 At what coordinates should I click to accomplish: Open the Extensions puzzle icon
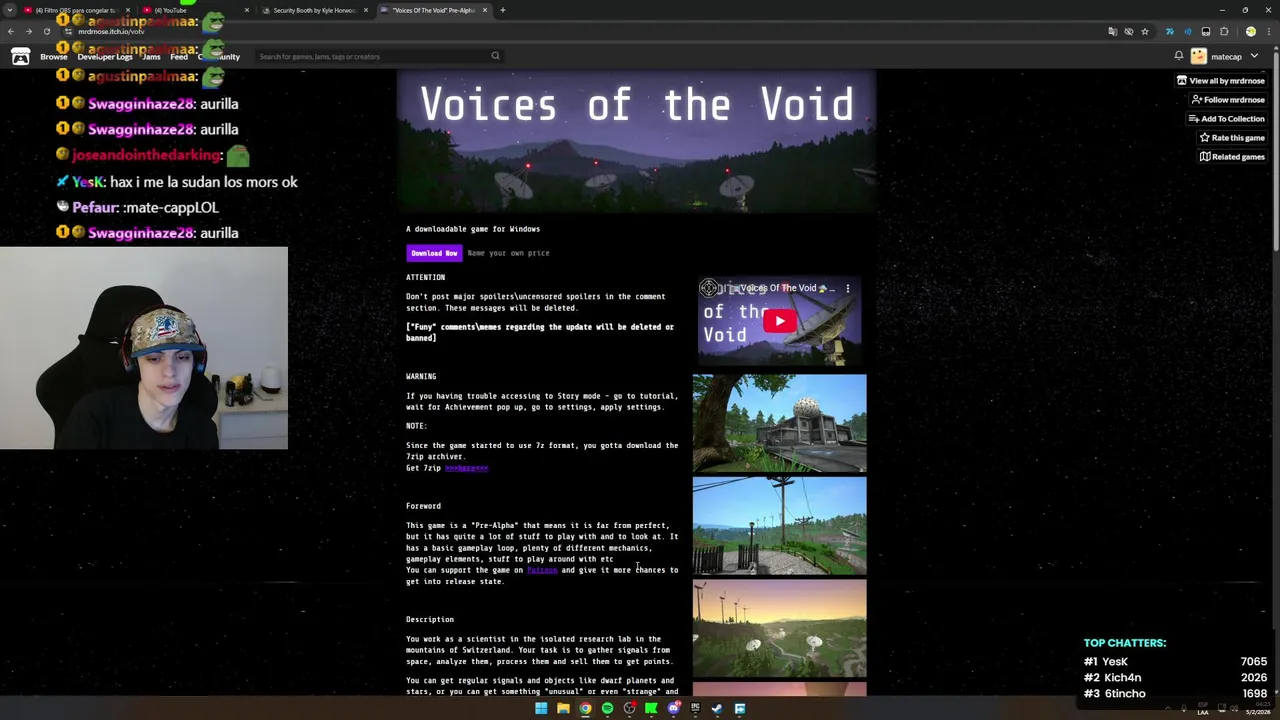(x=1224, y=31)
